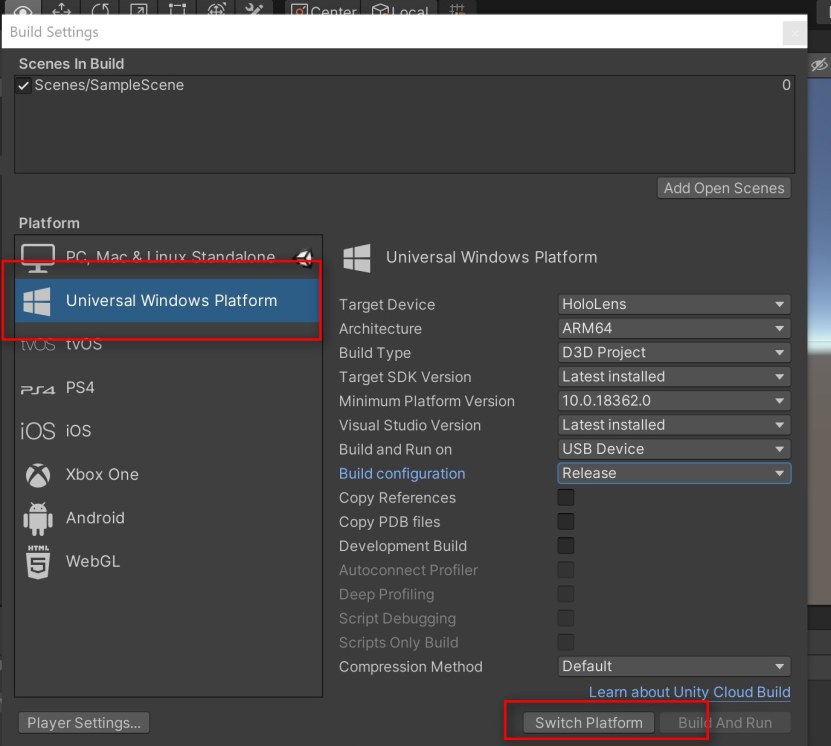The image size is (831, 746).
Task: Toggle the Local handle rotation button
Action: [400, 10]
